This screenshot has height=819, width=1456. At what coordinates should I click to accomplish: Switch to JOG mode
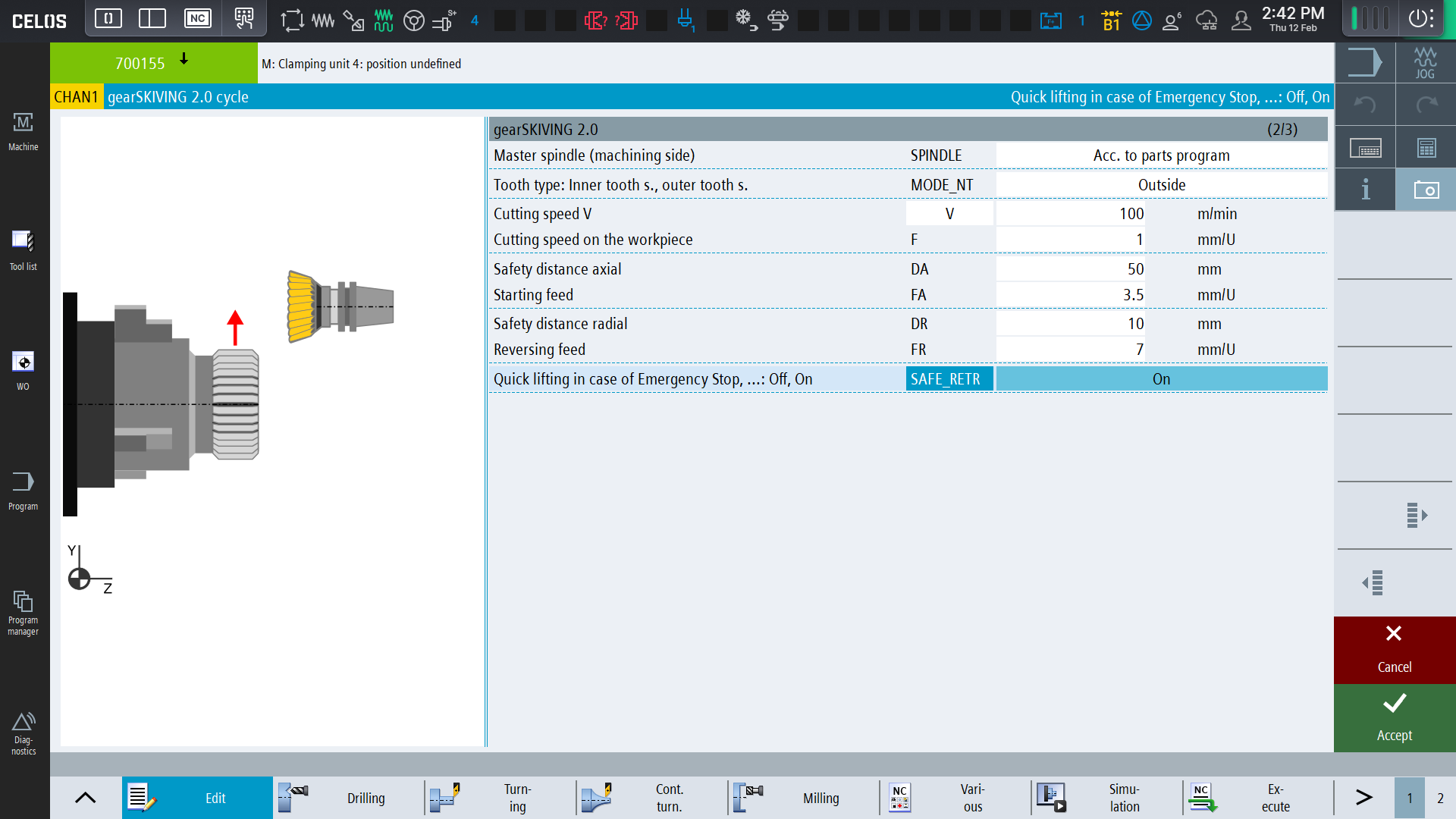pos(1425,62)
